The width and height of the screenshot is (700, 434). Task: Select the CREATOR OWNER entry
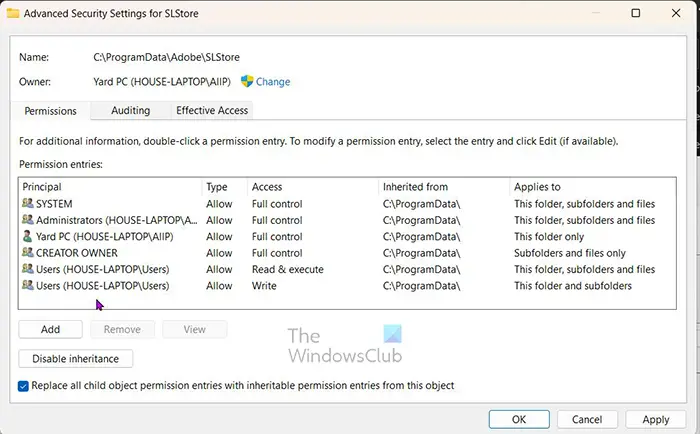[347, 253]
